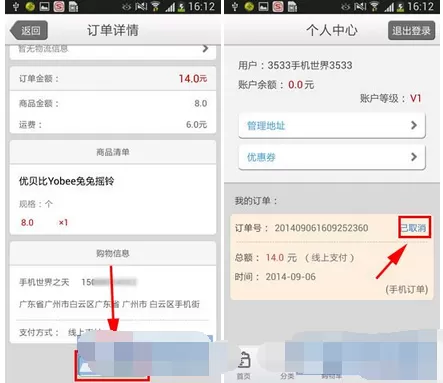Open logistics info via the 暂无物流信息 chevron
This screenshot has width=443, height=383.
pyautogui.click(x=205, y=49)
